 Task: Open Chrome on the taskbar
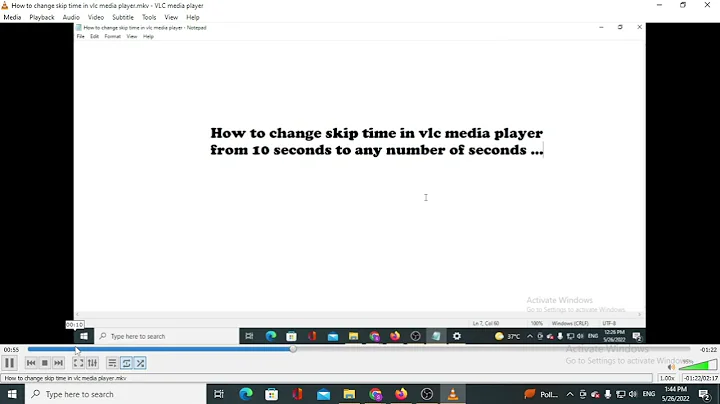(375, 394)
